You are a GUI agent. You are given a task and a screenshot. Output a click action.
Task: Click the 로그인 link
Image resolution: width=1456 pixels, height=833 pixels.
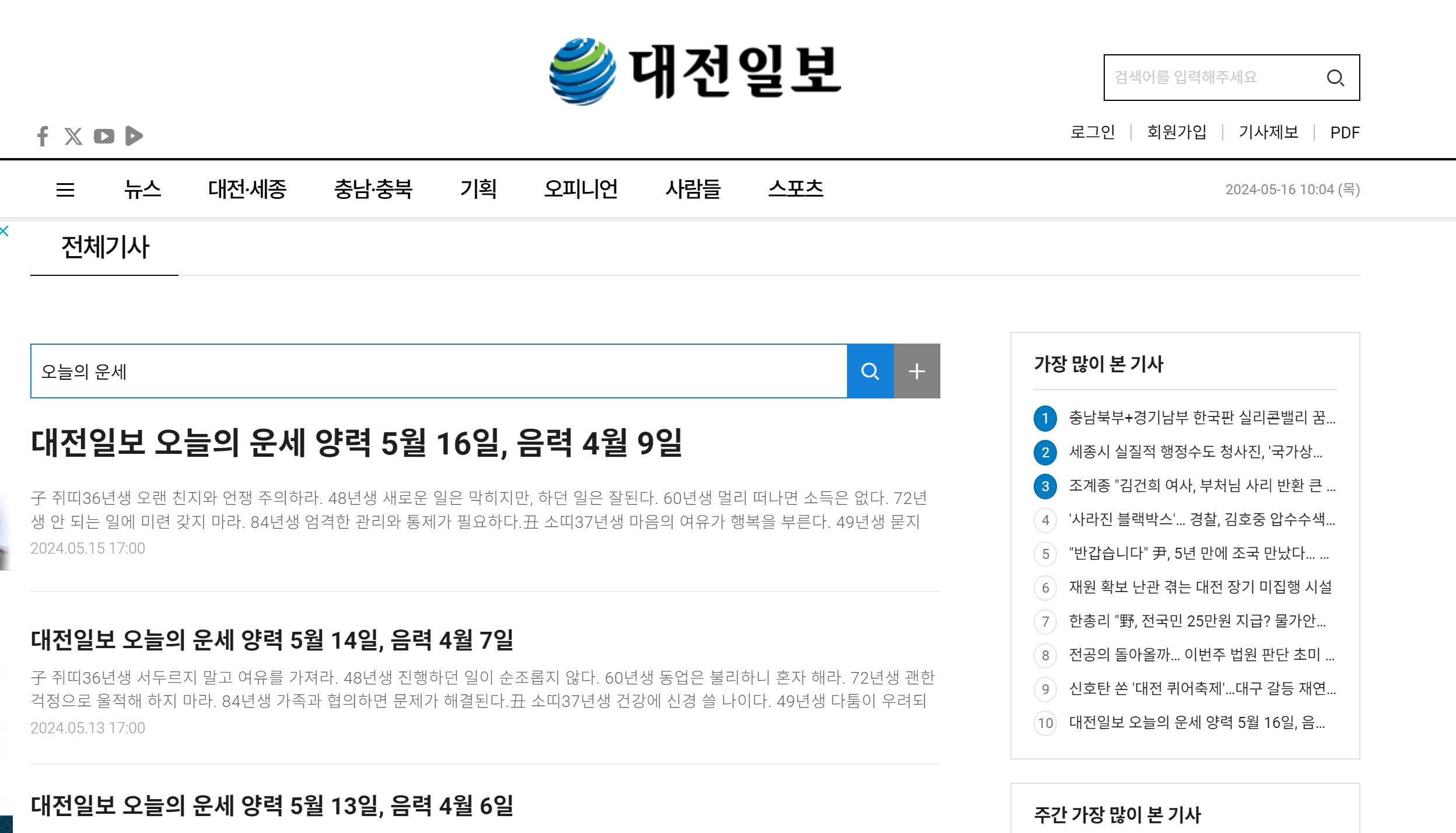[x=1092, y=132]
